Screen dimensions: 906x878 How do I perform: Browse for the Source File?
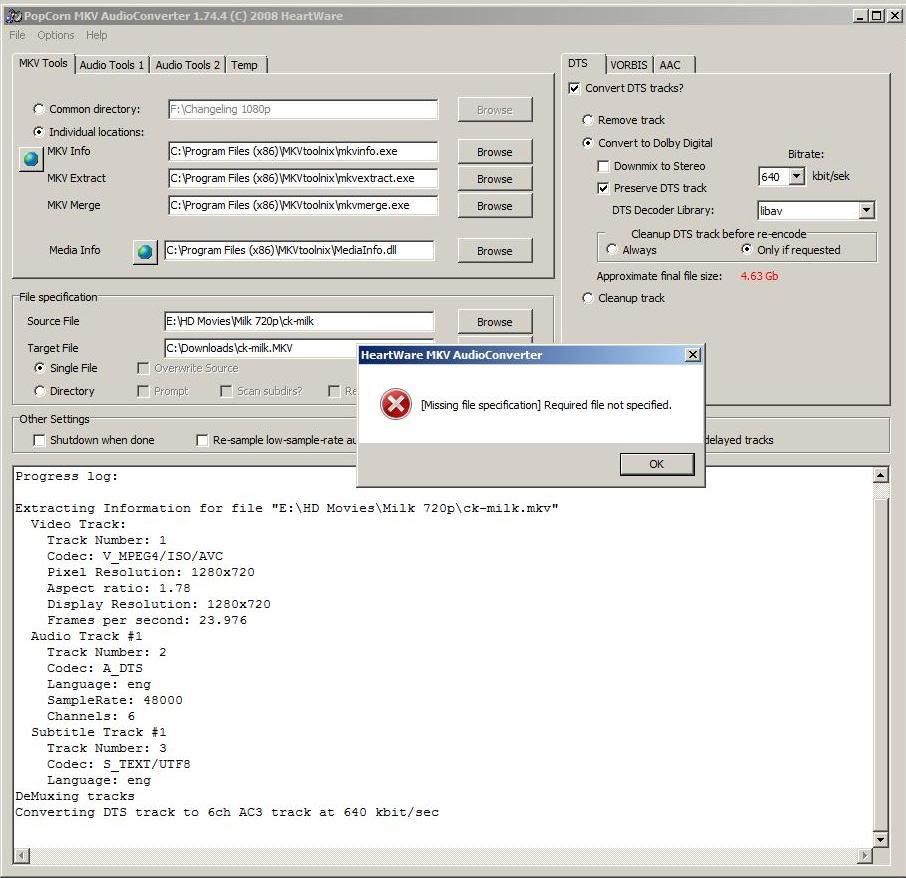tap(494, 322)
